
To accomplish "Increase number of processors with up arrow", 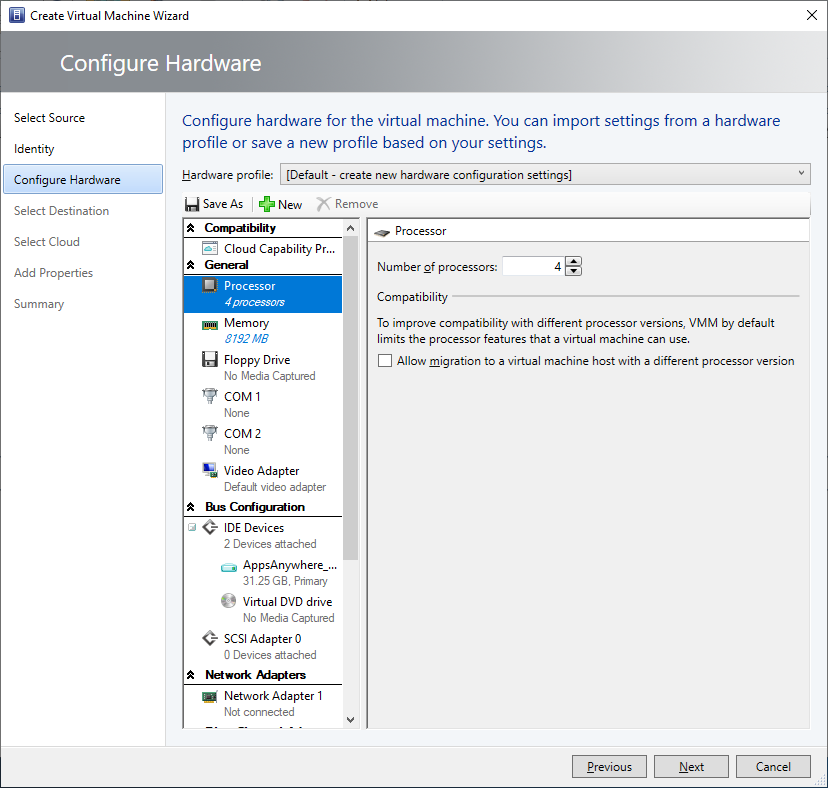I will tap(573, 262).
